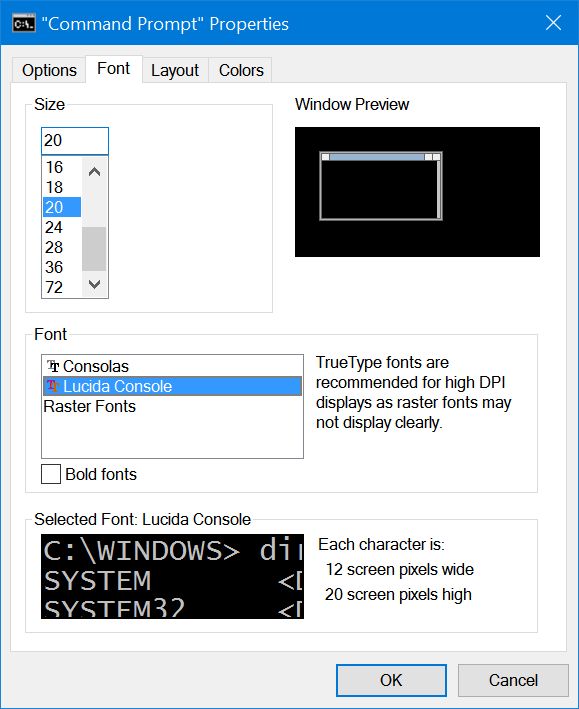Close the Properties dialog window
The height and width of the screenshot is (709, 579).
(553, 23)
